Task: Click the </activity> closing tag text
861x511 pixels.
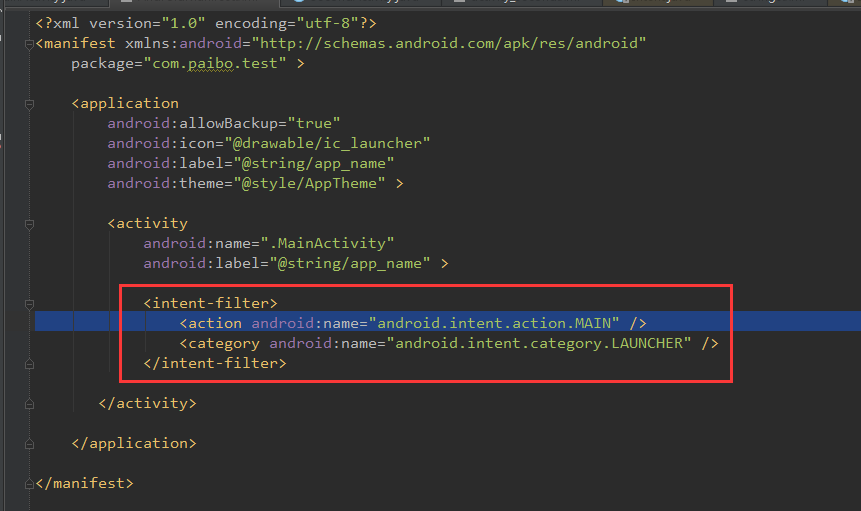Action: click(147, 403)
